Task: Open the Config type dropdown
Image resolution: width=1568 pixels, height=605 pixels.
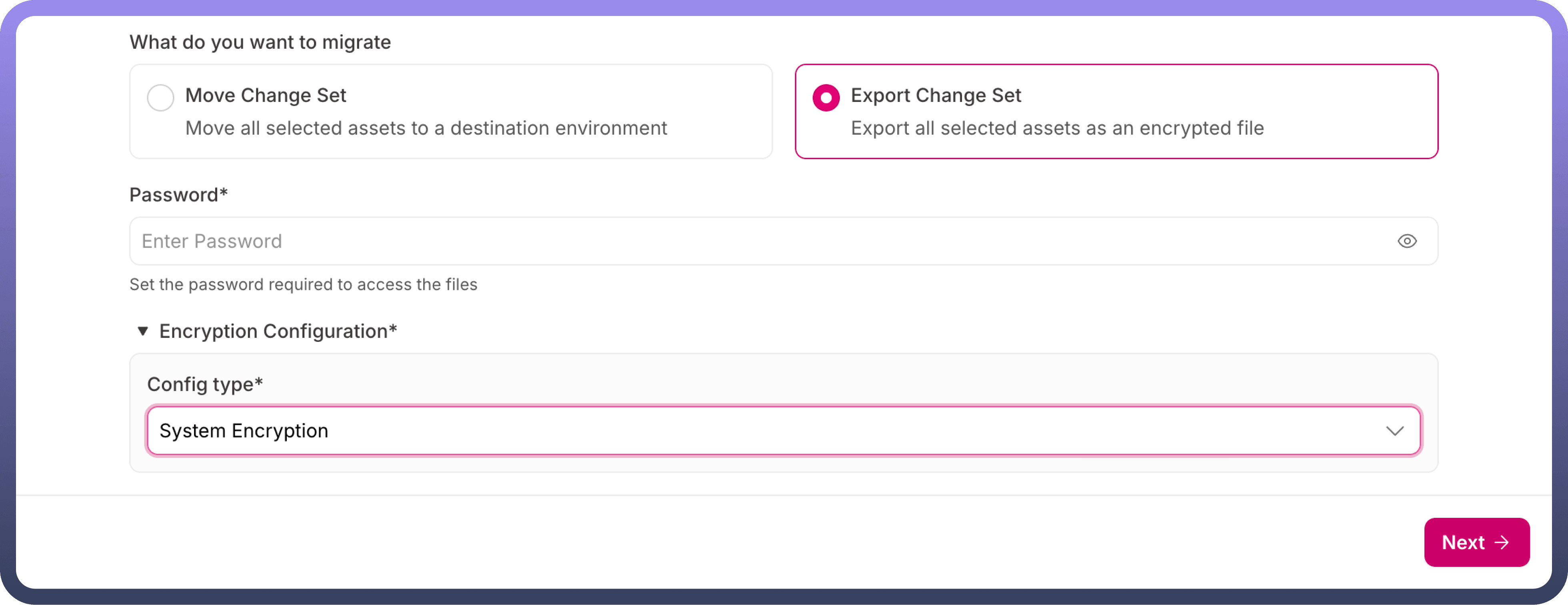Action: 783,430
